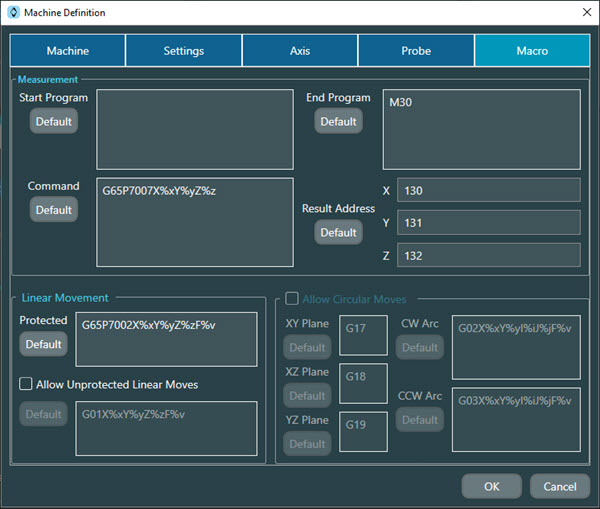Click the Machine Definition app icon in title bar
The image size is (600, 509).
click(13, 13)
